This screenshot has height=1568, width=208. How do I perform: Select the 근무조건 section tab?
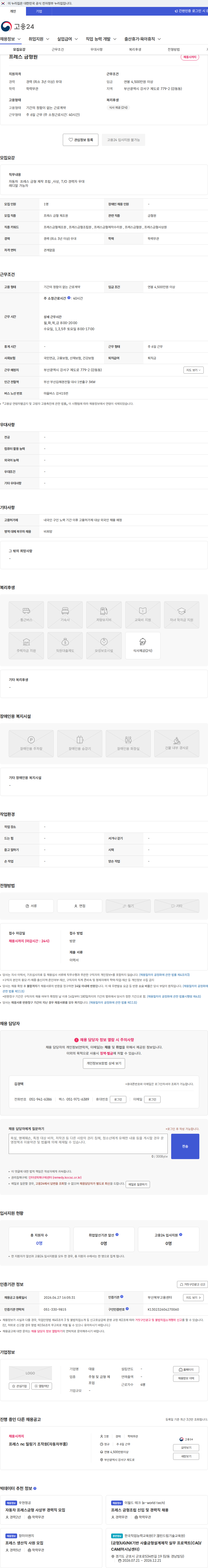[58, 49]
